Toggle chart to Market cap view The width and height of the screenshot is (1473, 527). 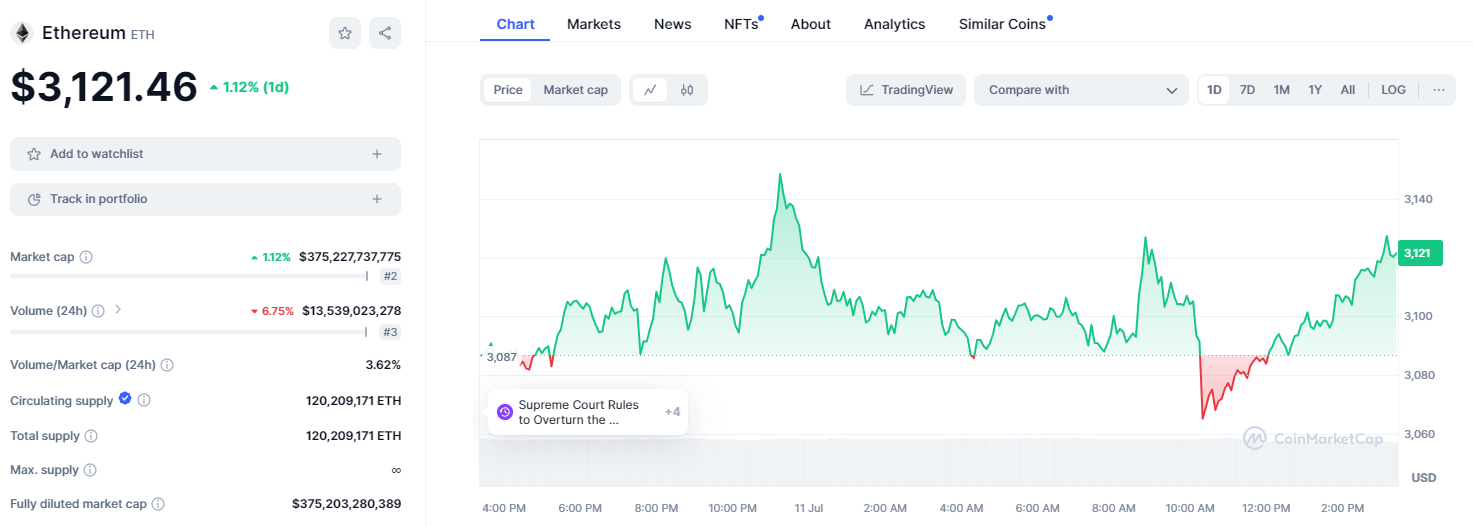pyautogui.click(x=575, y=90)
